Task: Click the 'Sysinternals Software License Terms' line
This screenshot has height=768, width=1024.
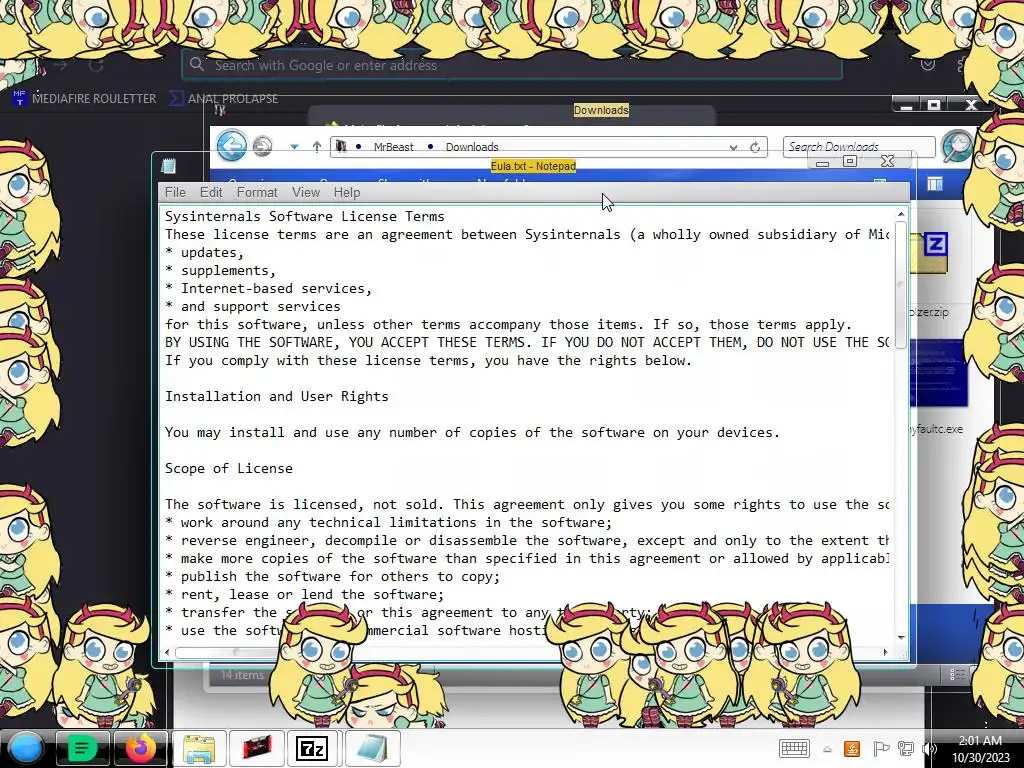Action: [304, 216]
